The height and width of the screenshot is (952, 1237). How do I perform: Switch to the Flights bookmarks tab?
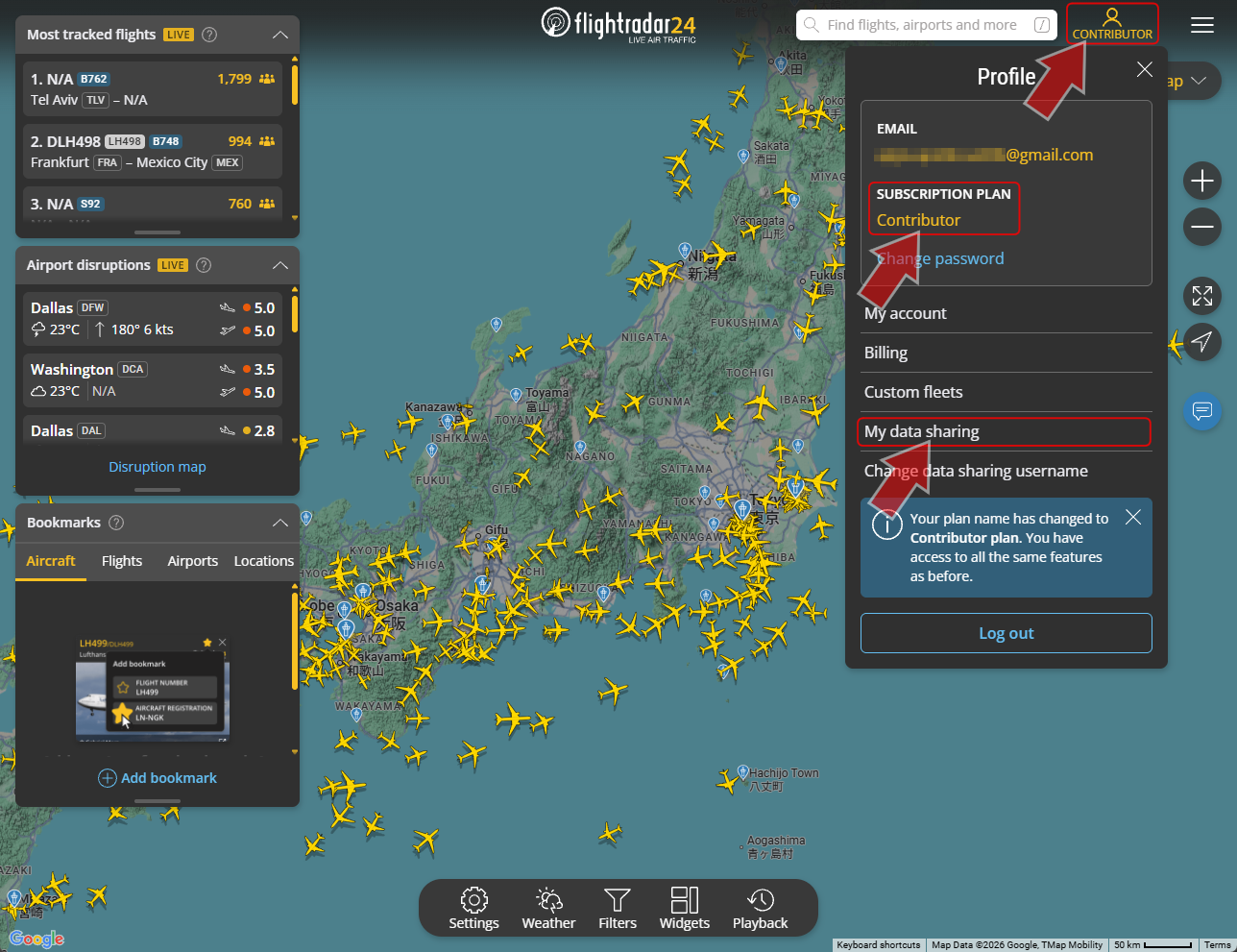click(122, 561)
